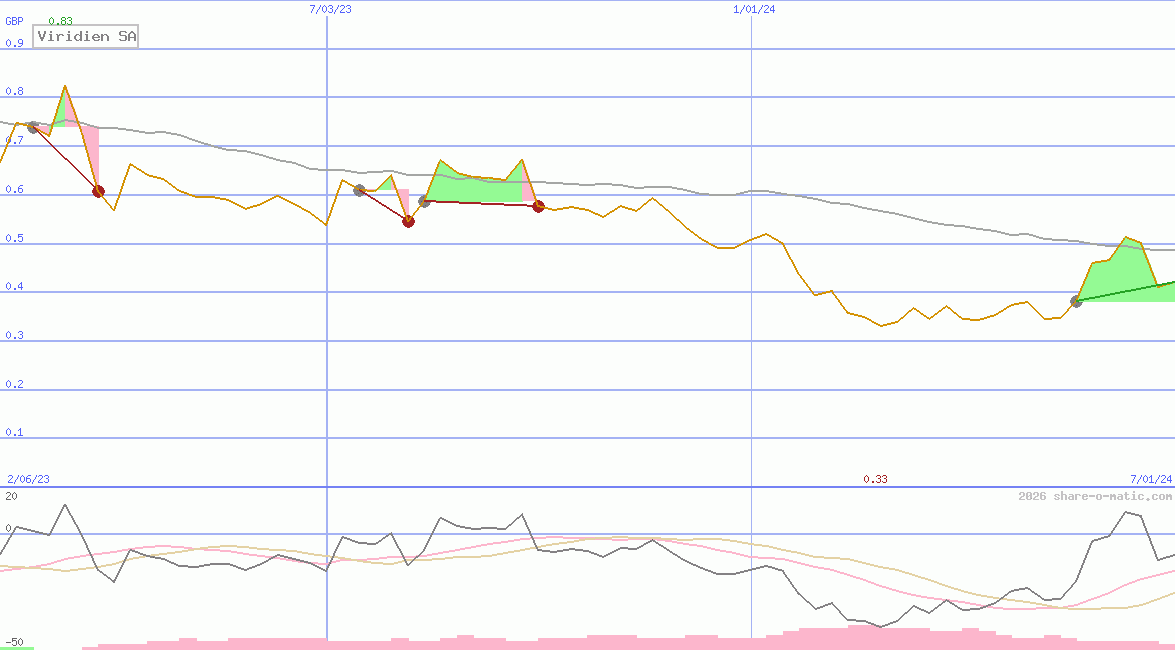Click the 7/01/24 end date label
This screenshot has height=650, width=1175.
1150,479
